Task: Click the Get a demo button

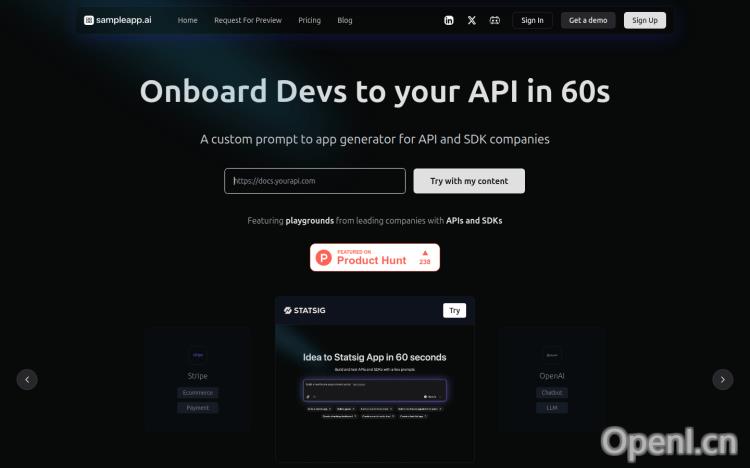Action: pos(588,20)
